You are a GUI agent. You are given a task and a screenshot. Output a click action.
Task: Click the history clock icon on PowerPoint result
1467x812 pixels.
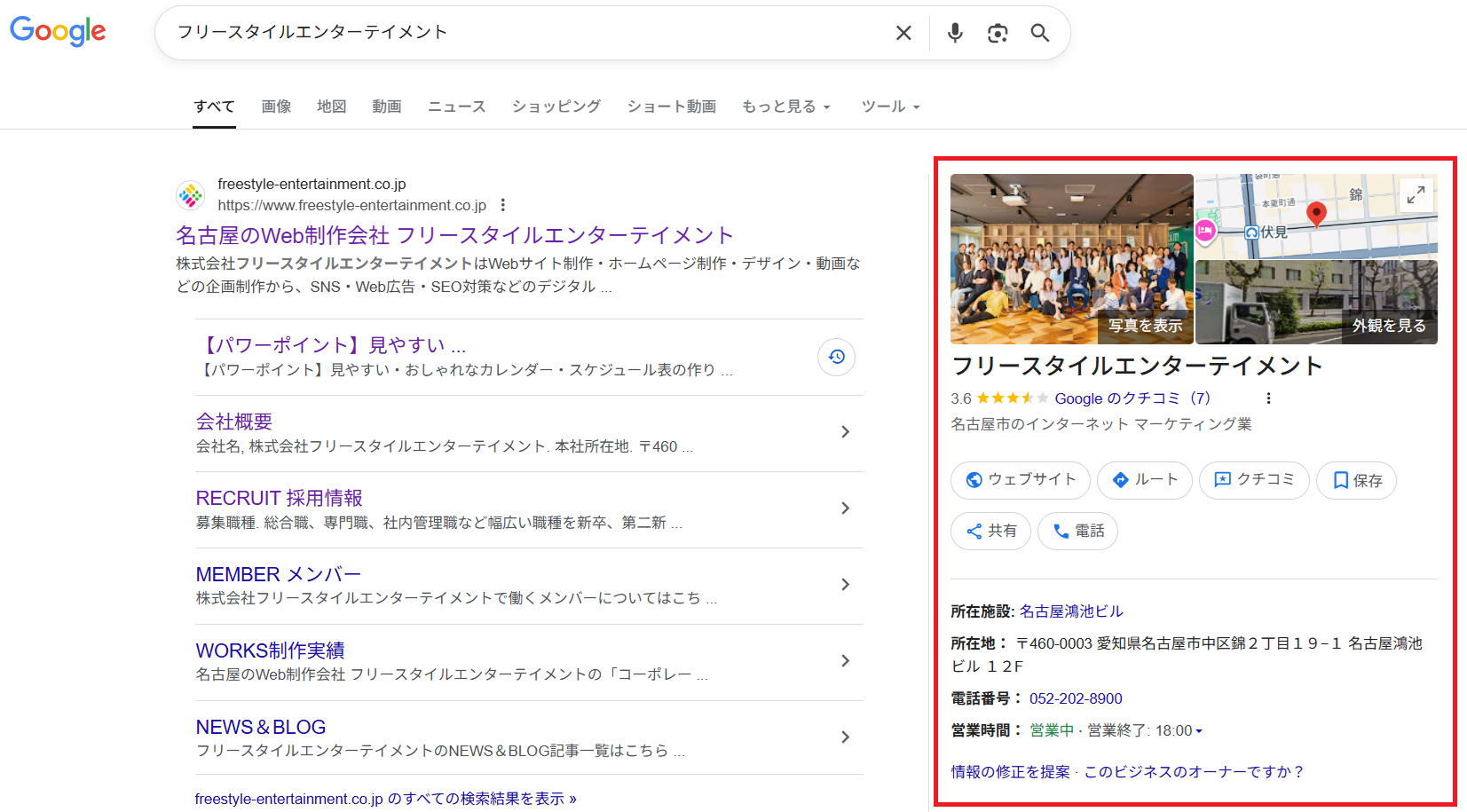836,357
